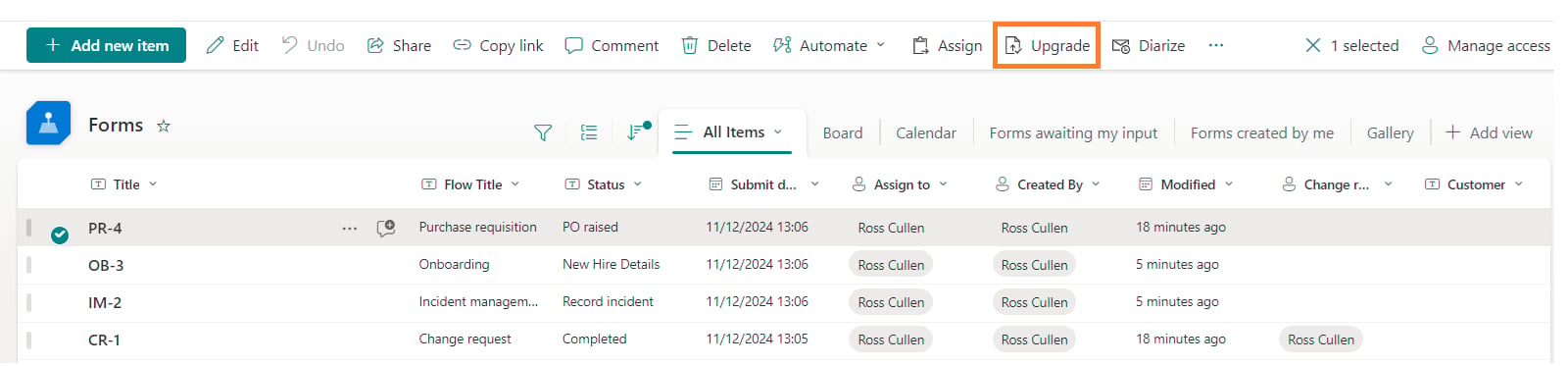Screen dimensions: 1568x366
Task: Open the IM-2 item
Action: 105,303
